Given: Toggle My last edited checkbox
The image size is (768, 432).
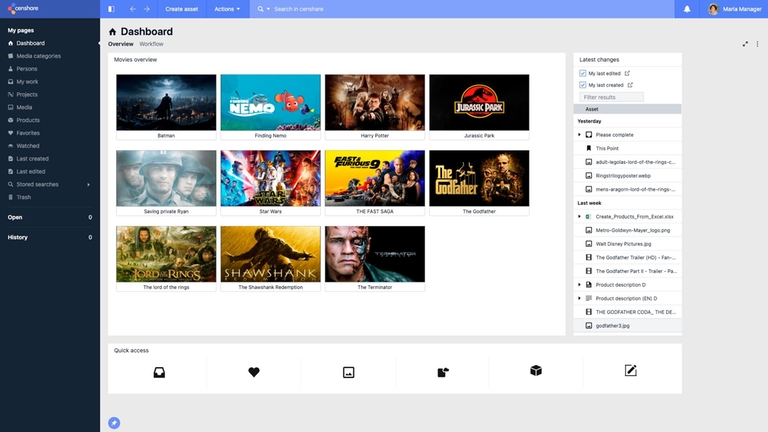Looking at the screenshot, I should 582,73.
